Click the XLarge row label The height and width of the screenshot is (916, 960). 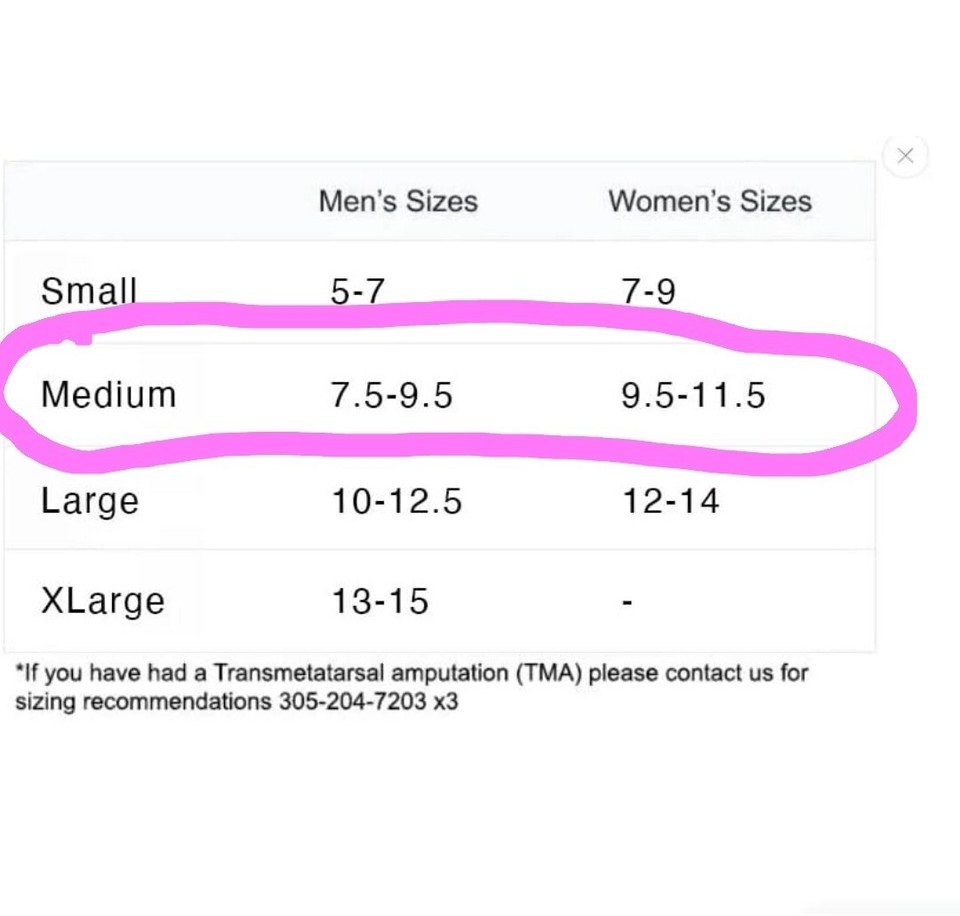click(x=103, y=601)
